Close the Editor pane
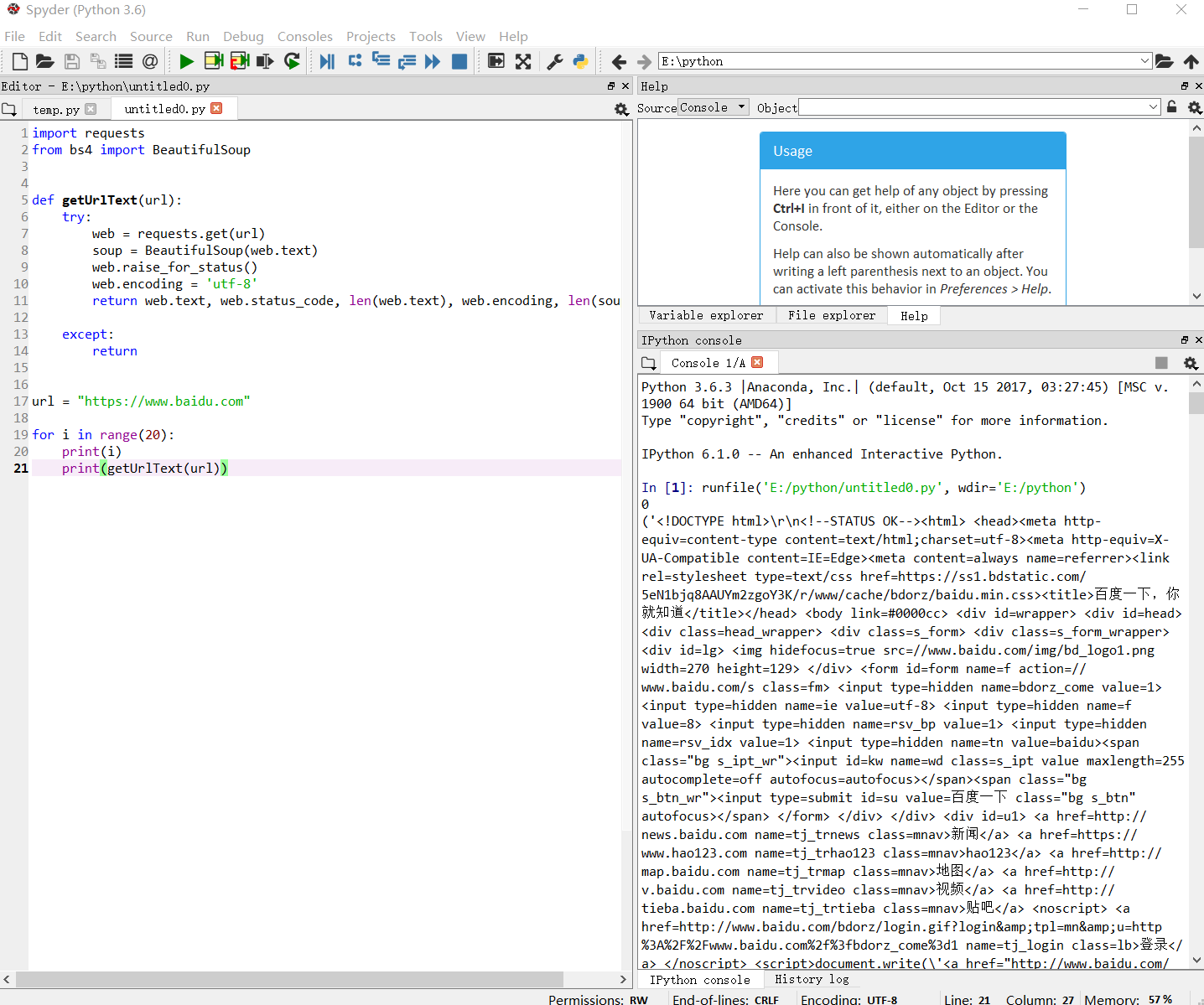This screenshot has width=1204, height=1005. 625,86
